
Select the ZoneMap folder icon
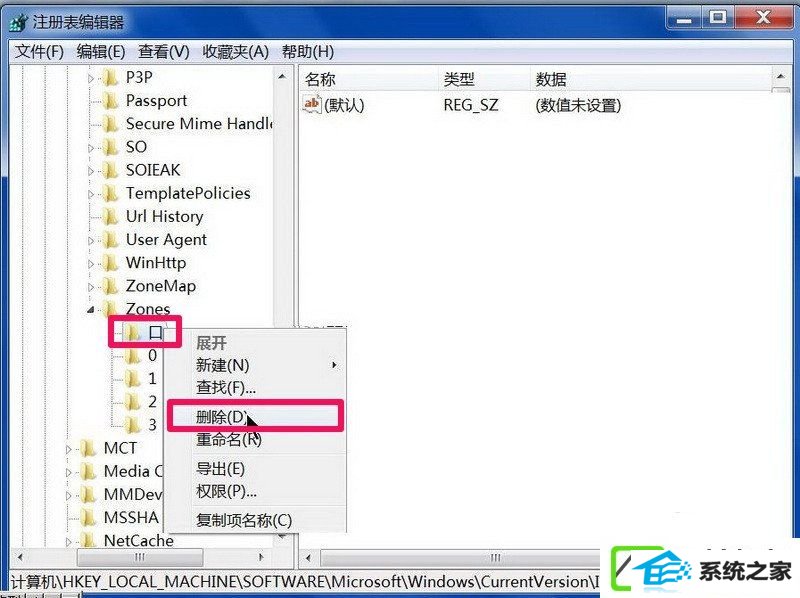pos(110,286)
